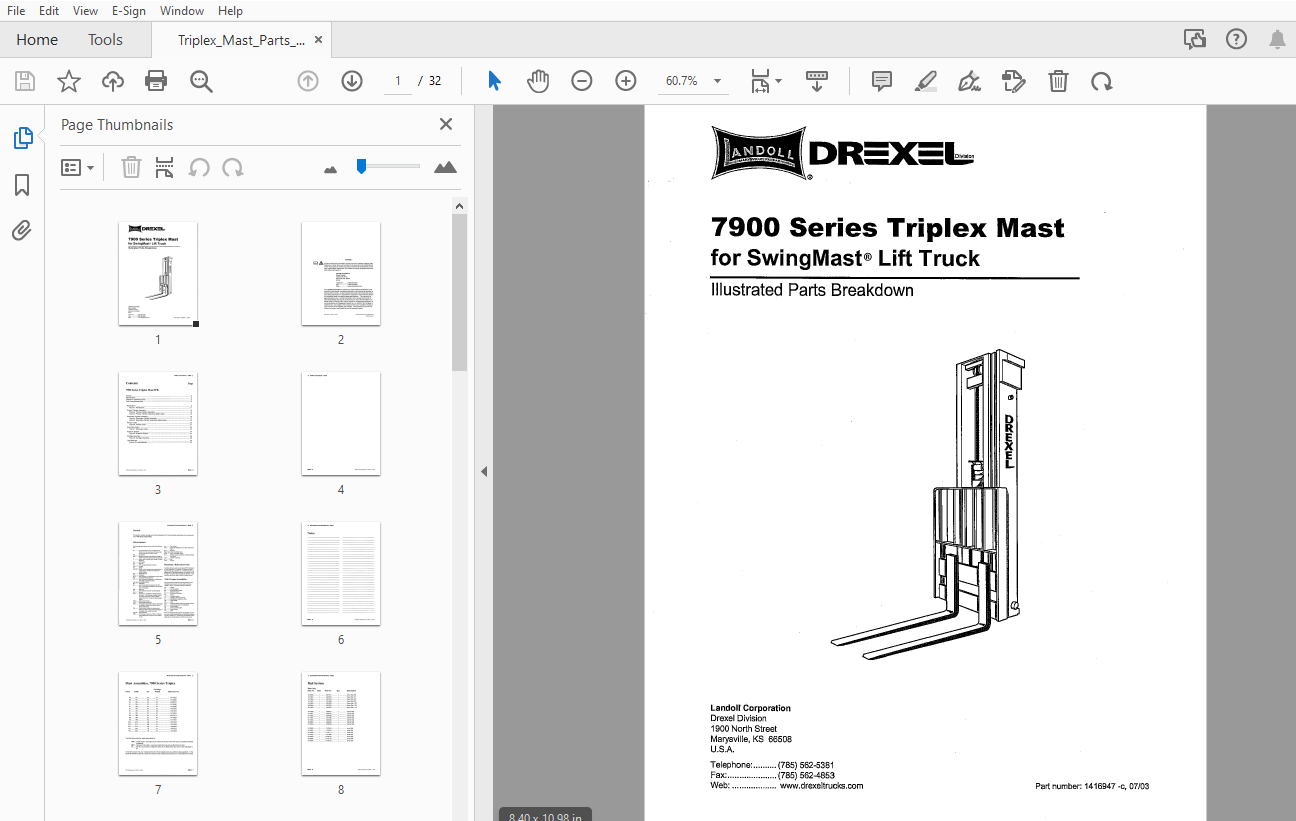This screenshot has width=1296, height=821.
Task: Click the insert pages thumbnail icon
Action: tap(165, 168)
